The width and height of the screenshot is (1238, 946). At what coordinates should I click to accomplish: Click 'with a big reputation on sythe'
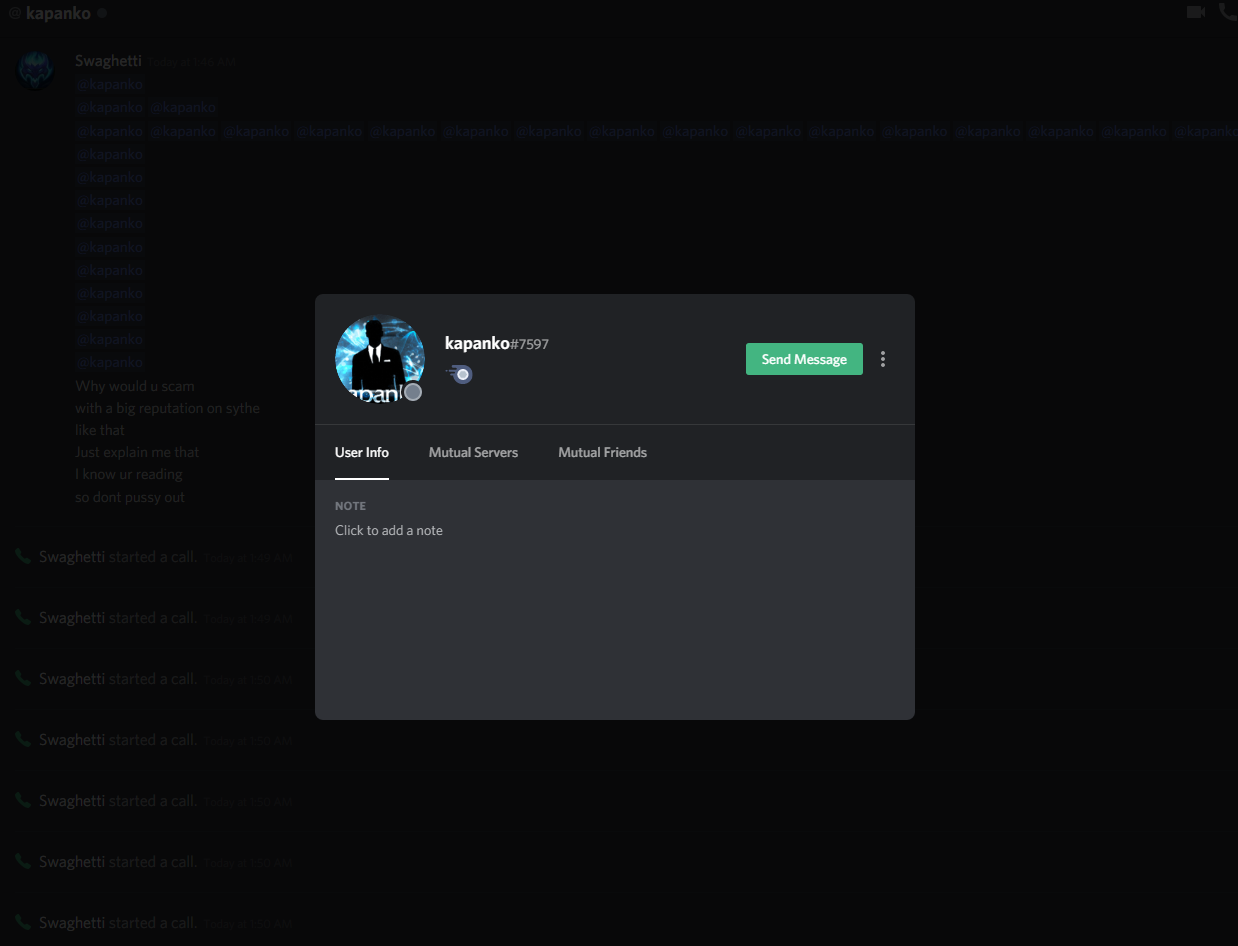coord(167,408)
